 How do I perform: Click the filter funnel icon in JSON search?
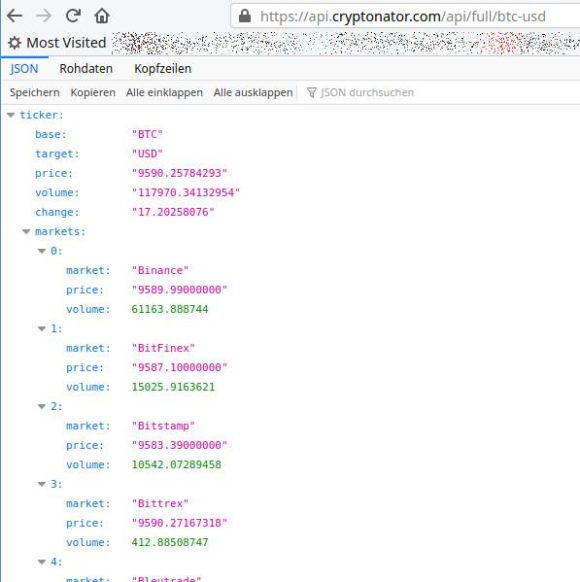312,92
